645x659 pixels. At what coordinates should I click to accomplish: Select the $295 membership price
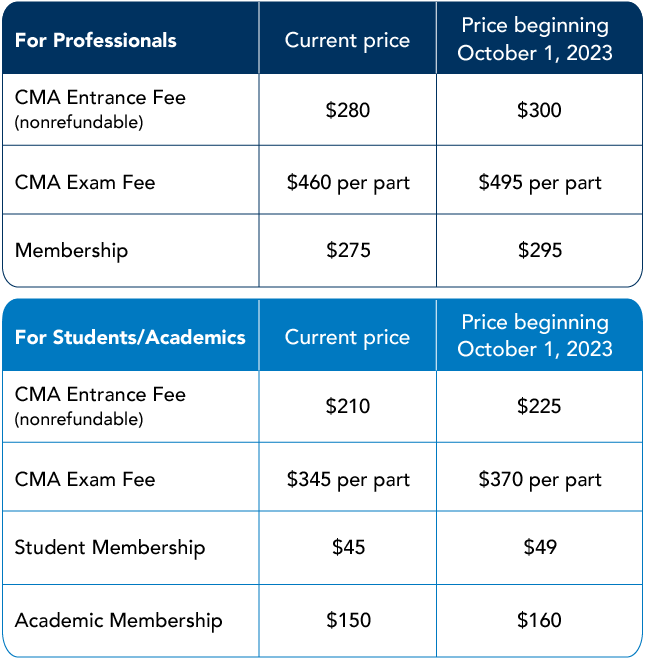point(540,250)
